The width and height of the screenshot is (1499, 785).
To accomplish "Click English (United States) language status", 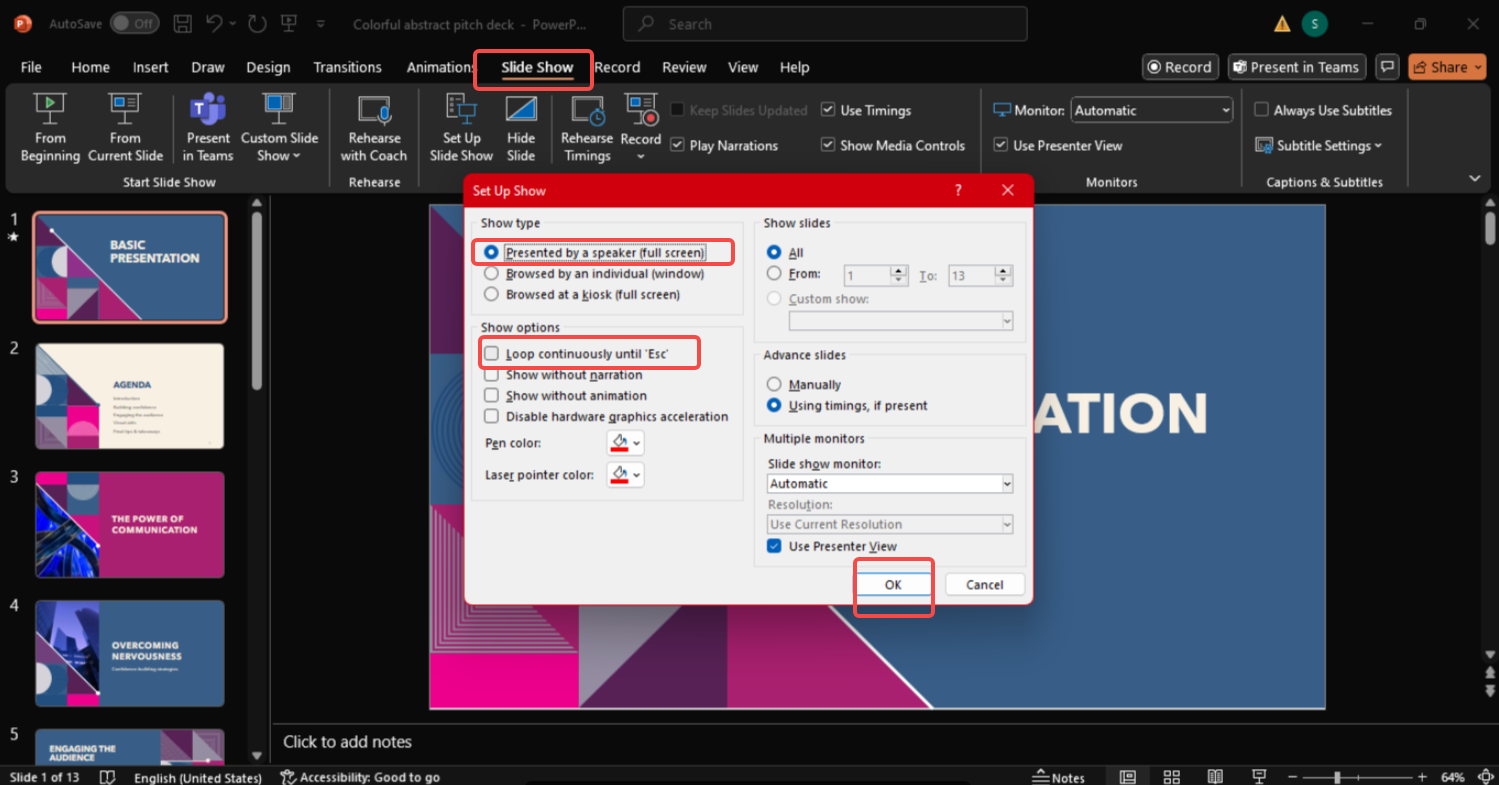I will [198, 777].
